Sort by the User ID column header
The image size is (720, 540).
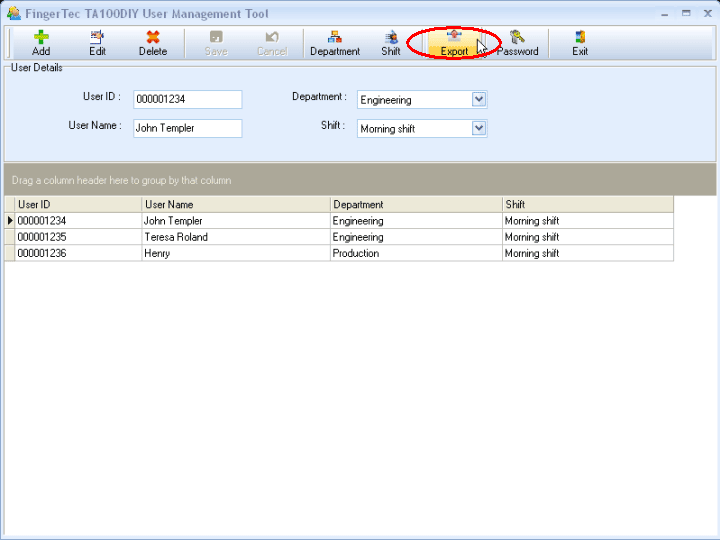coord(78,204)
